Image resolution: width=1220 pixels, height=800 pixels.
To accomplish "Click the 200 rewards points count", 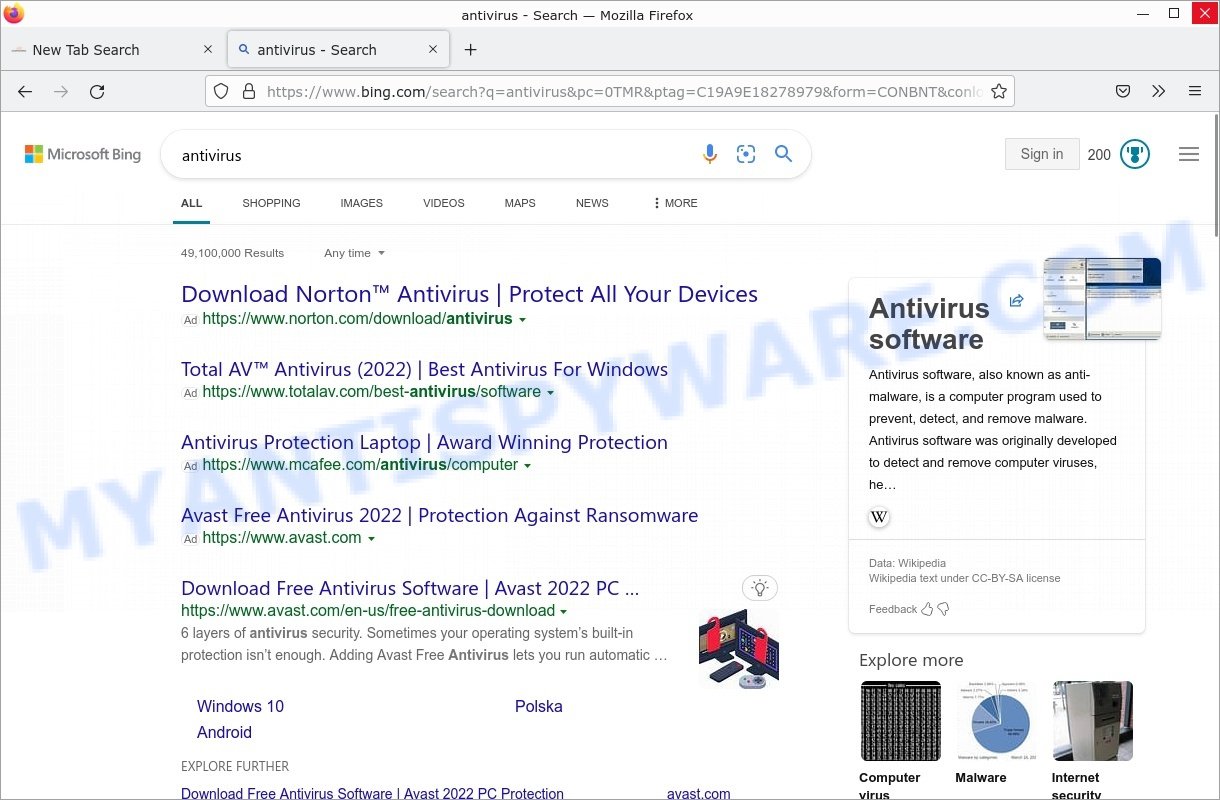I will [x=1099, y=154].
